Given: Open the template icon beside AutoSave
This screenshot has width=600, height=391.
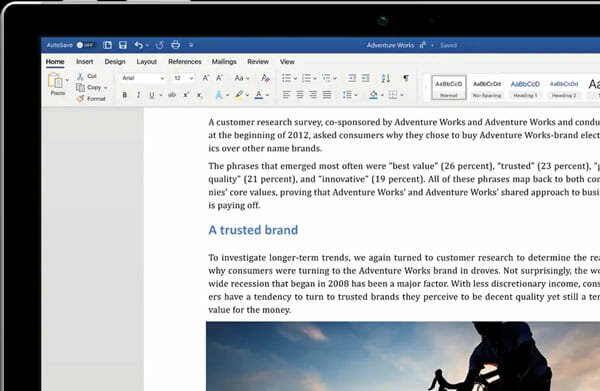Looking at the screenshot, I should 108,45.
